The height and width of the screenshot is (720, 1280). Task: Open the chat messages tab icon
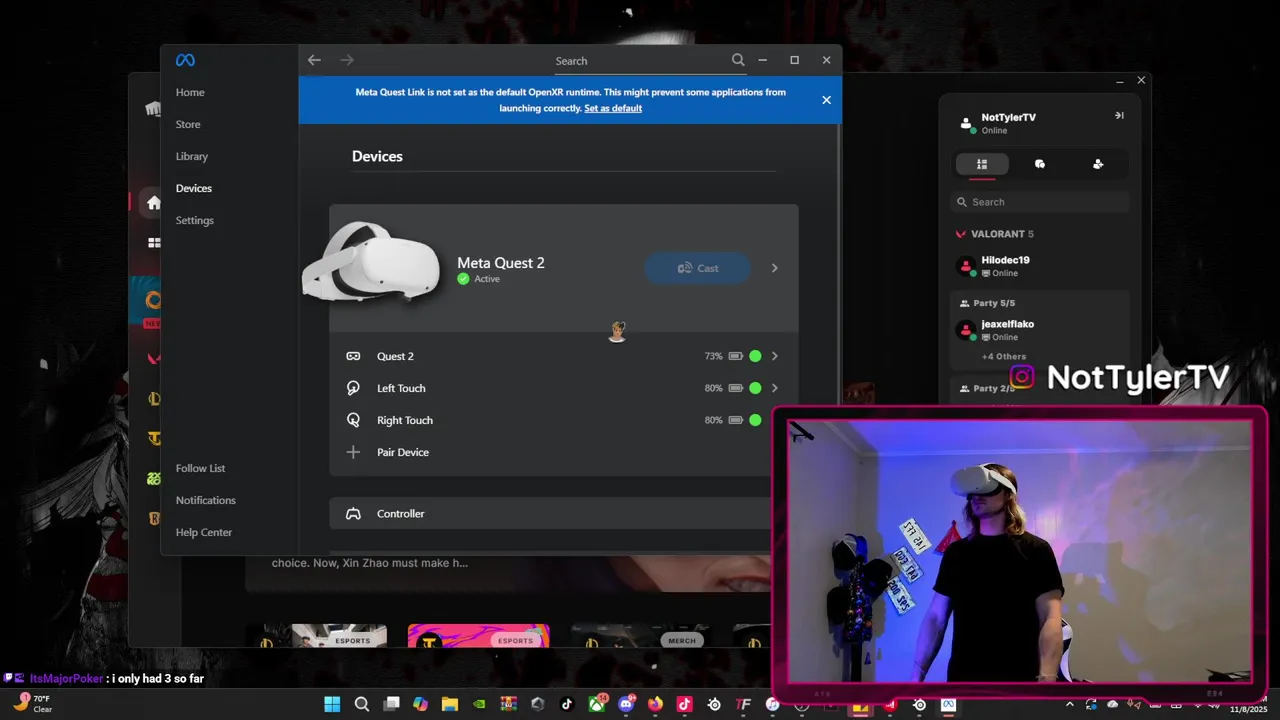click(1040, 164)
